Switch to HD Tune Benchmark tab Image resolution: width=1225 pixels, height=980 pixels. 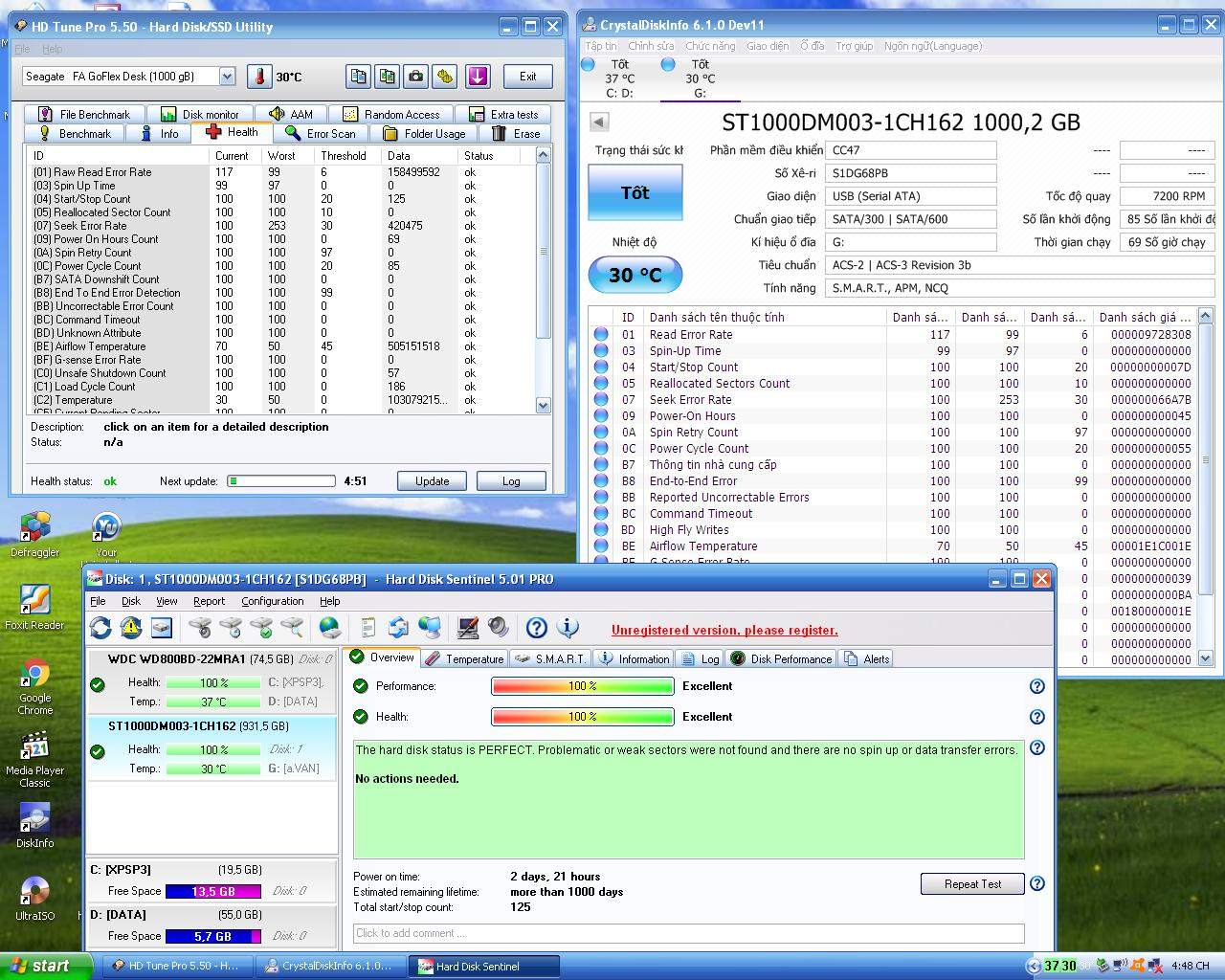point(74,134)
